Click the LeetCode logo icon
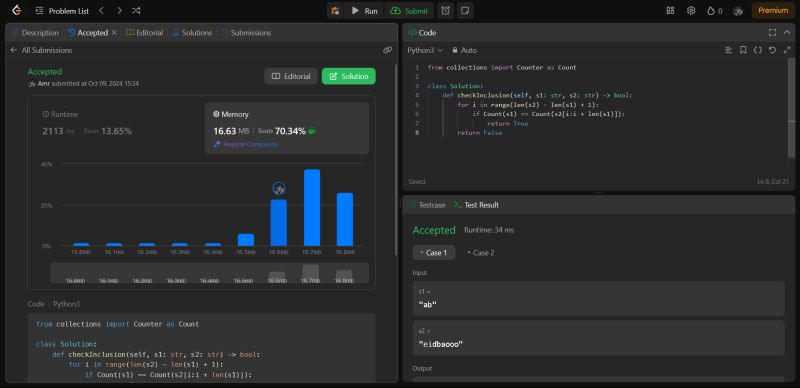The width and height of the screenshot is (800, 388). coord(16,10)
